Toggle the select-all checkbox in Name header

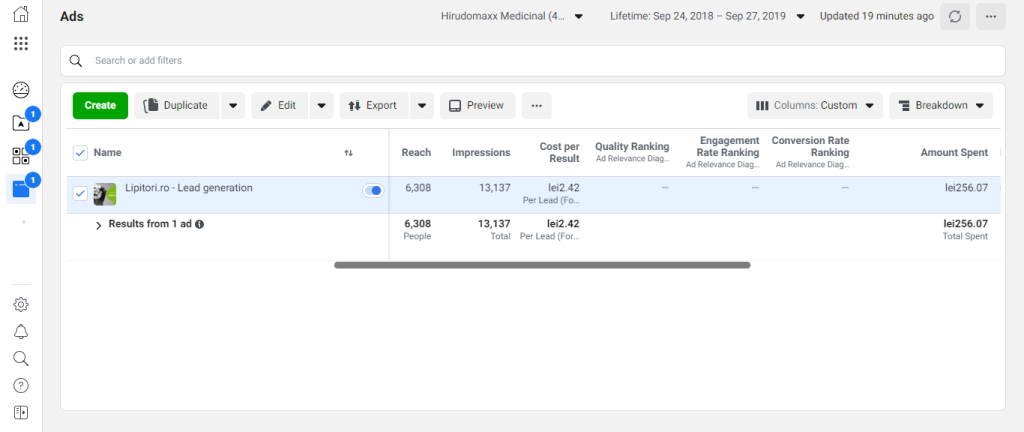(x=80, y=153)
